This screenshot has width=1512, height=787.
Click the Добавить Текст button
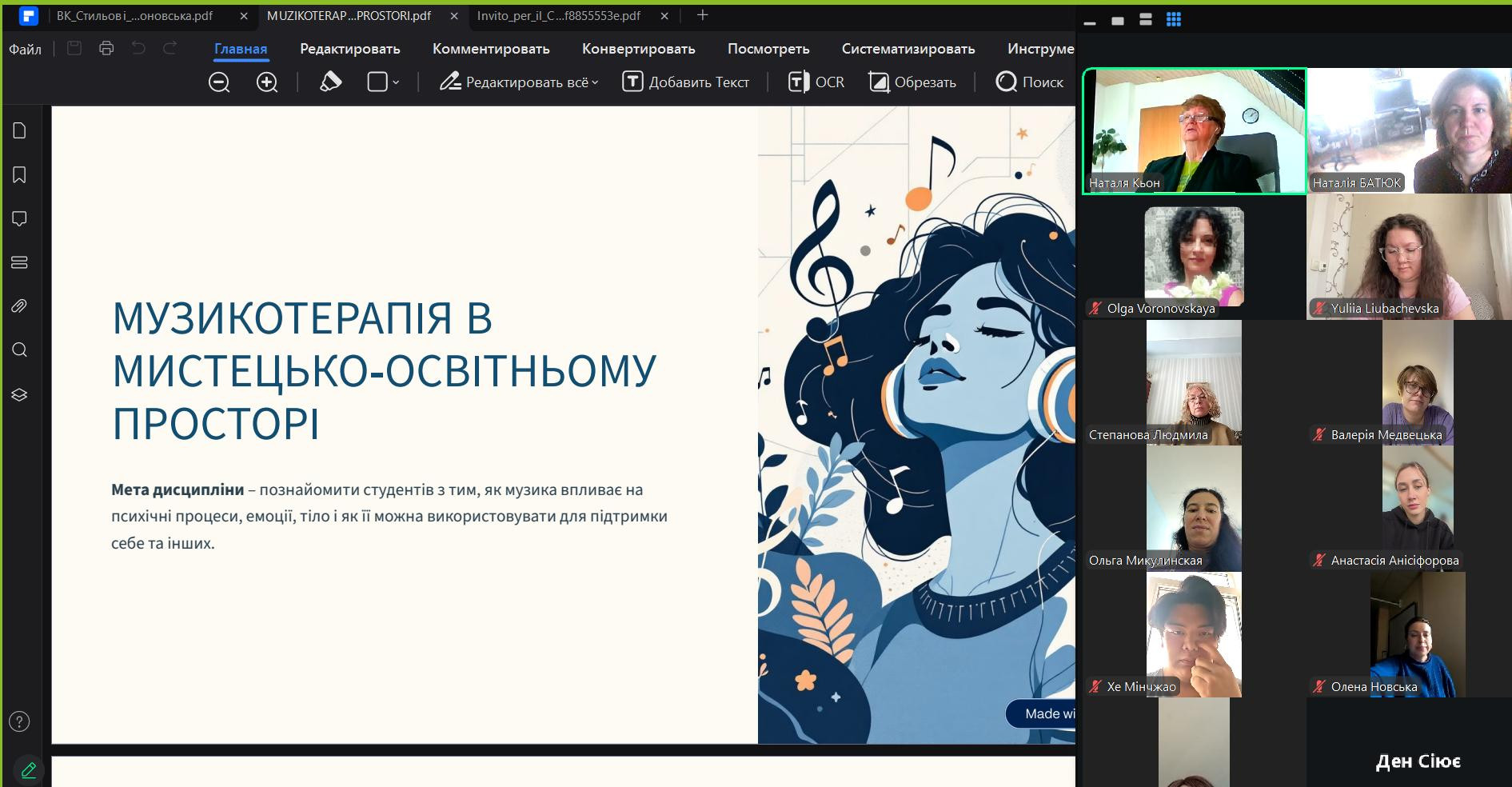pyautogui.click(x=686, y=82)
